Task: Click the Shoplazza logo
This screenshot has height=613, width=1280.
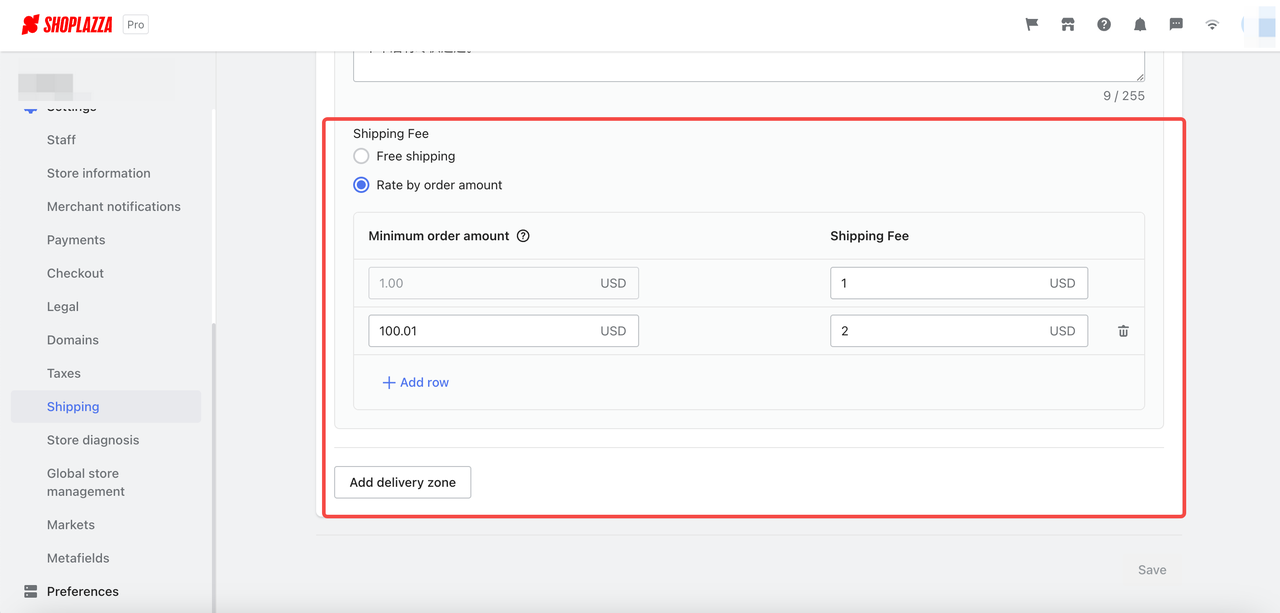Action: 66,25
